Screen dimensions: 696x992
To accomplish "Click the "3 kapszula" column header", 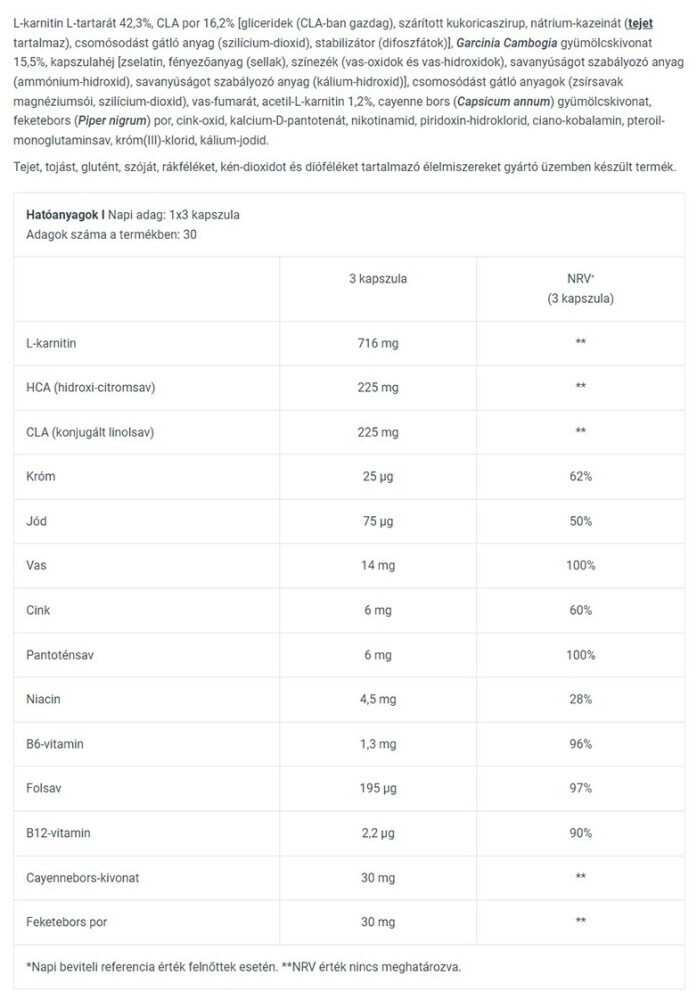I will point(376,279).
